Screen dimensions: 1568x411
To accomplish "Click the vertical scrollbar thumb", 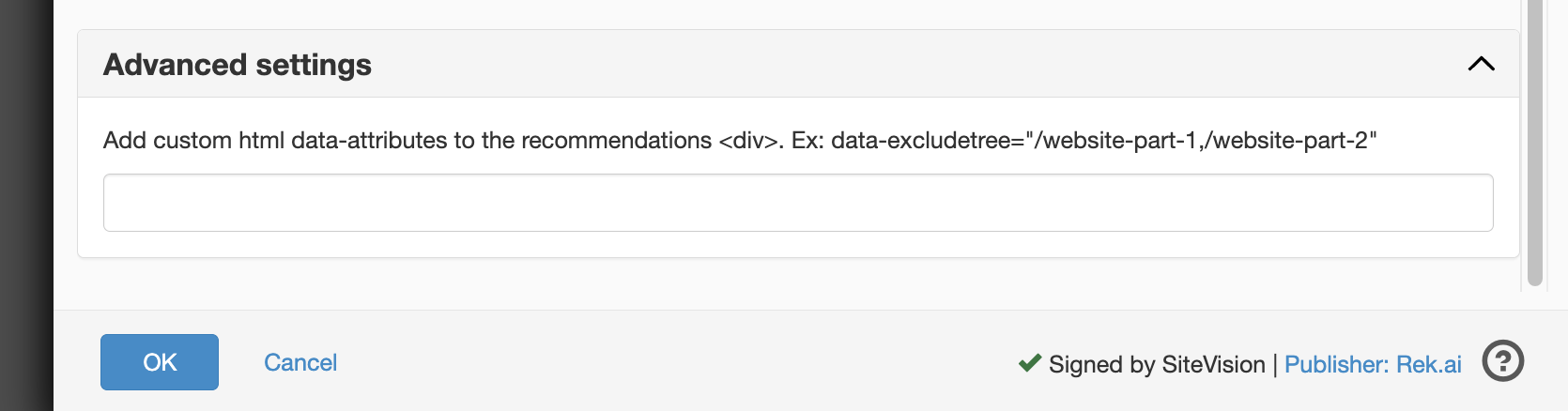I will point(1535,141).
